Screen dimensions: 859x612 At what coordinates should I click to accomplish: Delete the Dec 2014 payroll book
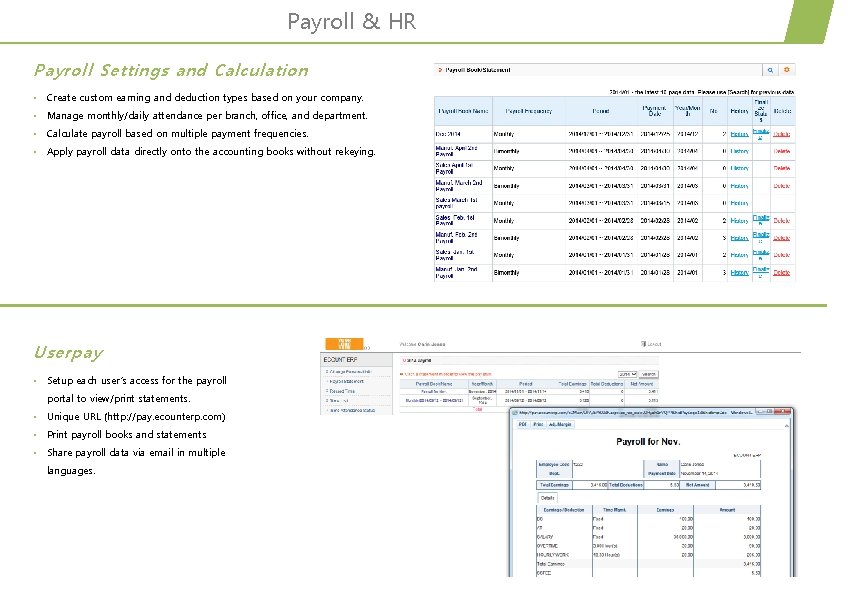[782, 134]
